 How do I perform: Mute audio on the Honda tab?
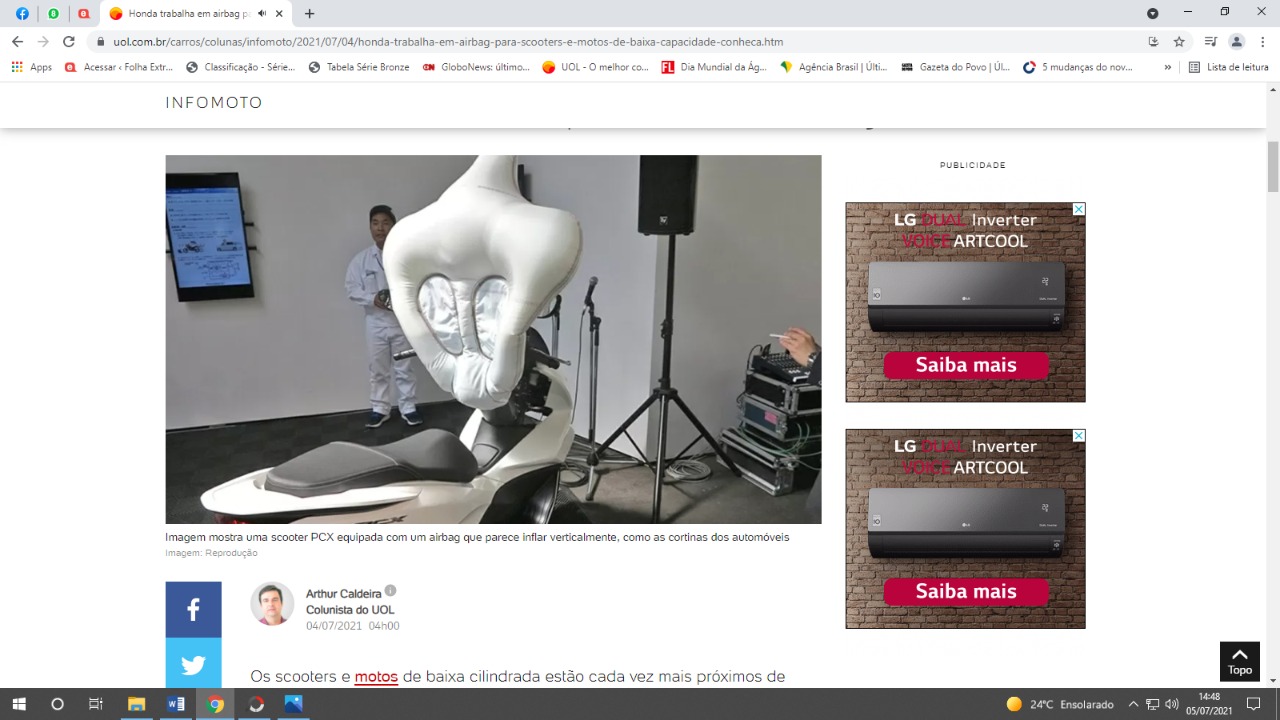point(262,14)
